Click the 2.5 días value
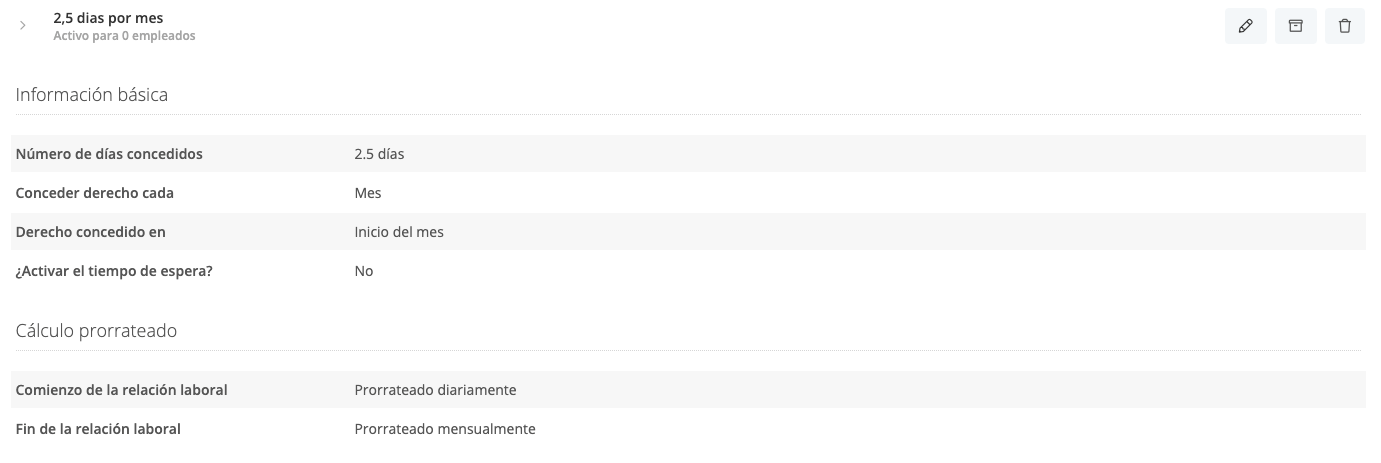The image size is (1381, 463). point(379,154)
